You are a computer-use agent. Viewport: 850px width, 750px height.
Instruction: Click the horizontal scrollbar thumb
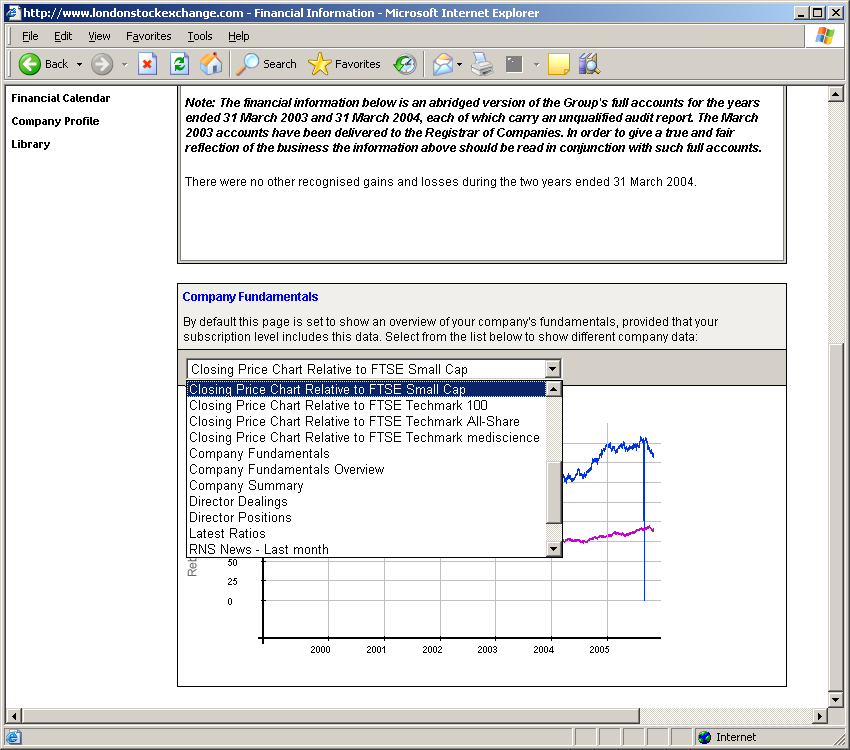pos(331,716)
